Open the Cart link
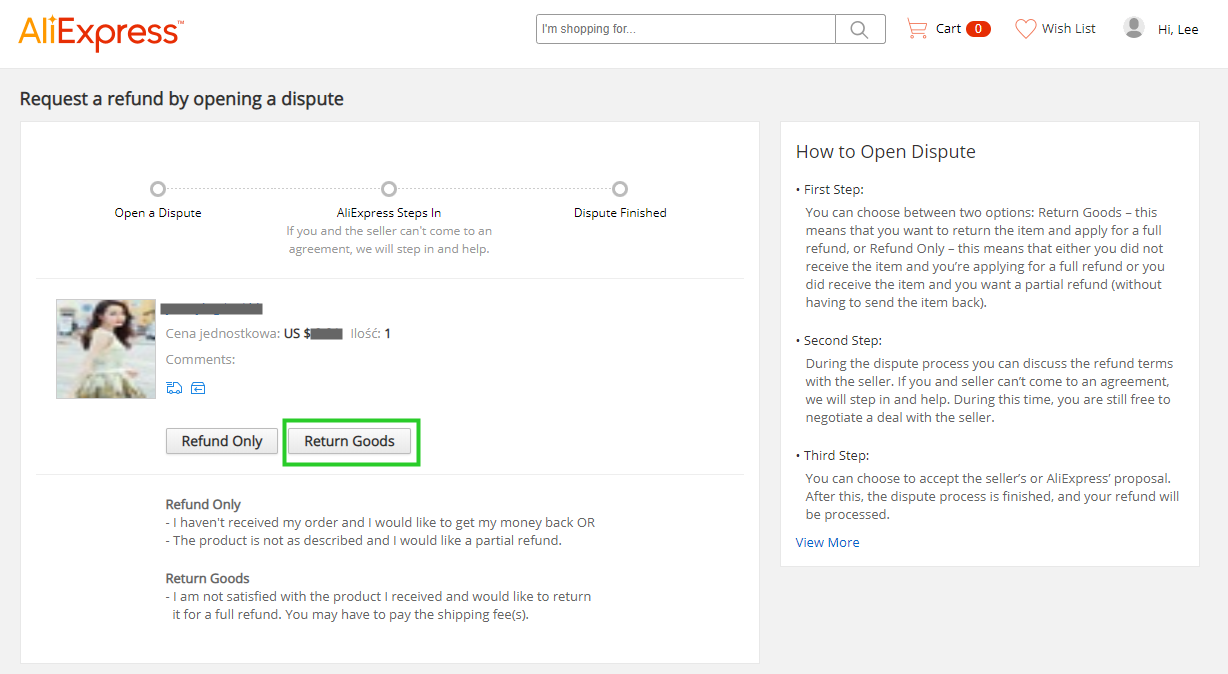 [948, 29]
